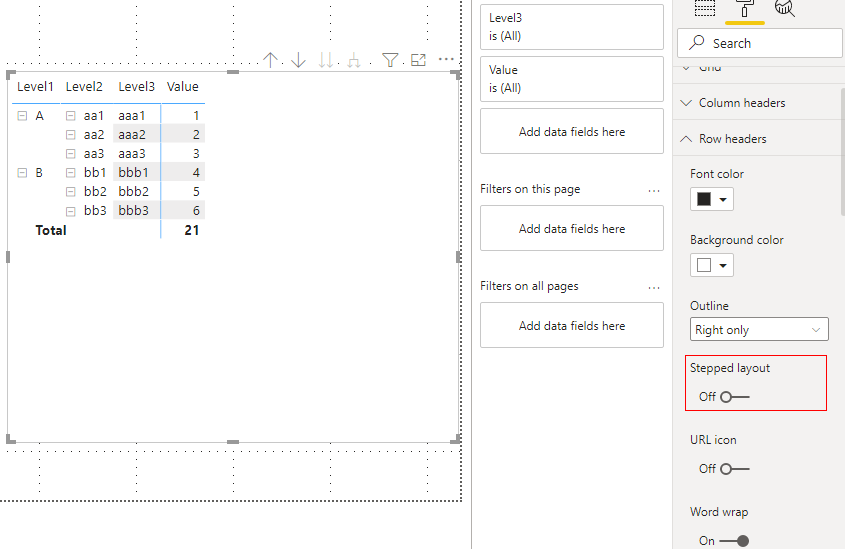Expand all down one level icon
Screen dimensions: 845x551
[354, 60]
